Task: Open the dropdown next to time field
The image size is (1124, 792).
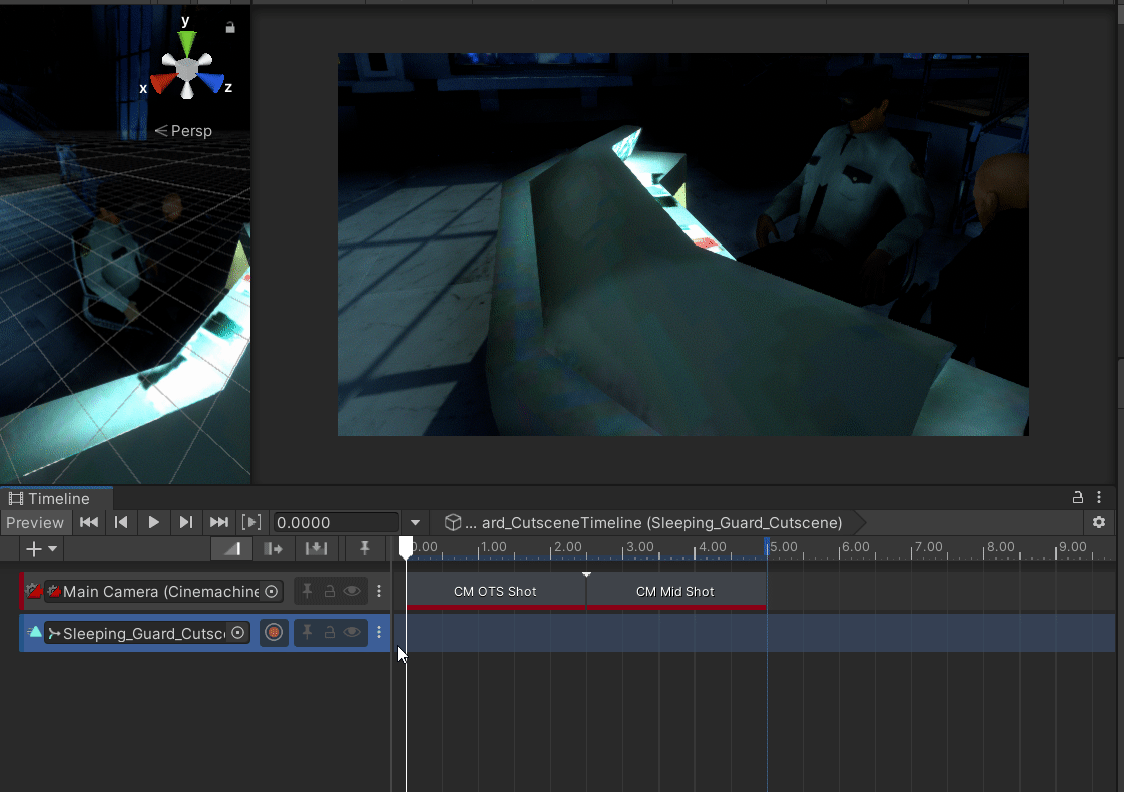Action: click(415, 523)
